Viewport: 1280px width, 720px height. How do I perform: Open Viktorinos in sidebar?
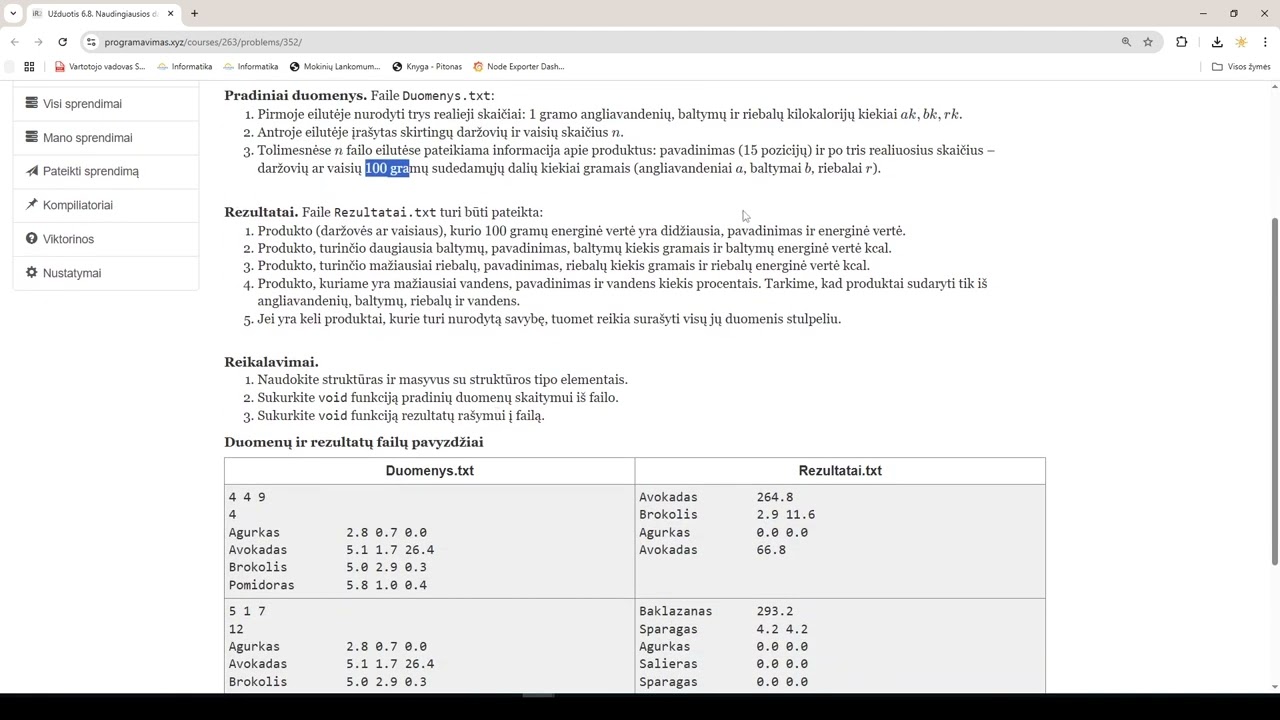(105, 239)
